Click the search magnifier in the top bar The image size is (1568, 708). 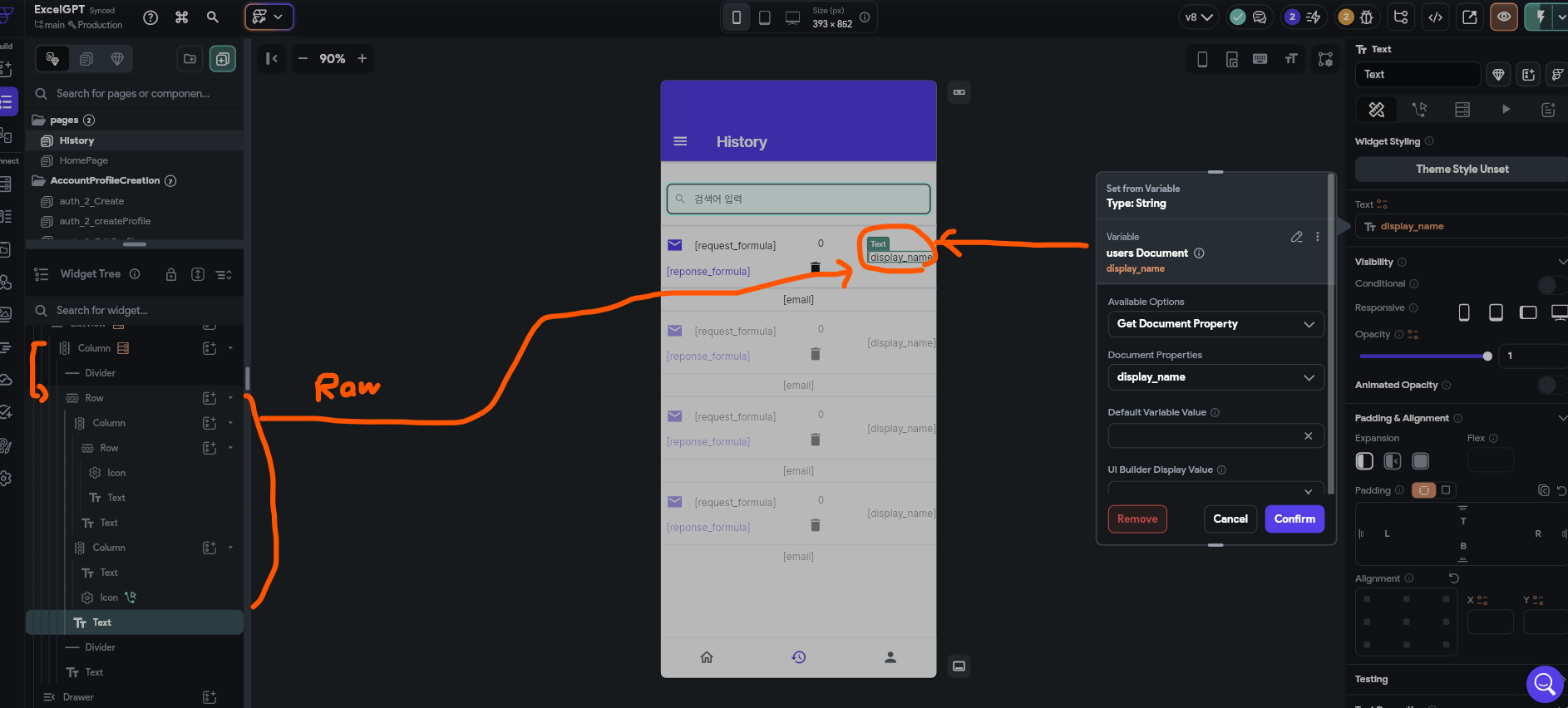tap(213, 17)
